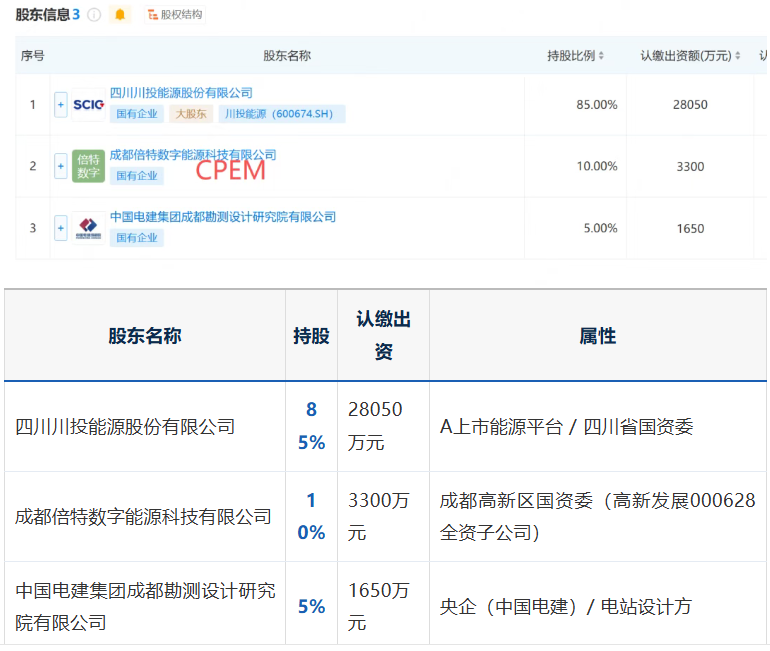The width and height of the screenshot is (770, 651).
Task: Open 川投能源 (600674.SH) stock tag
Action: [x=281, y=114]
